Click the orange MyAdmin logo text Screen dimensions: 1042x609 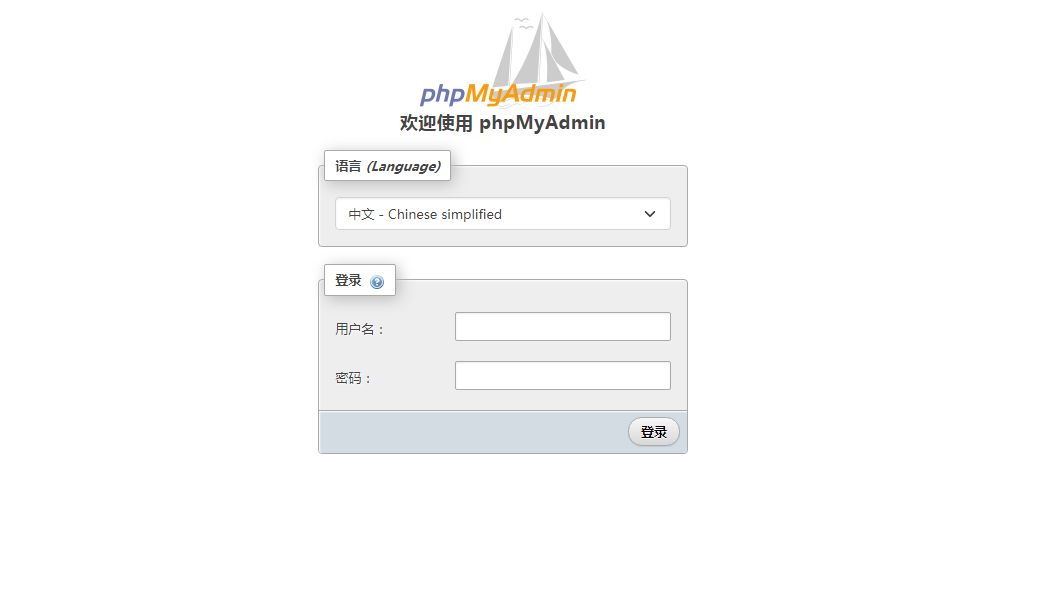click(x=520, y=94)
